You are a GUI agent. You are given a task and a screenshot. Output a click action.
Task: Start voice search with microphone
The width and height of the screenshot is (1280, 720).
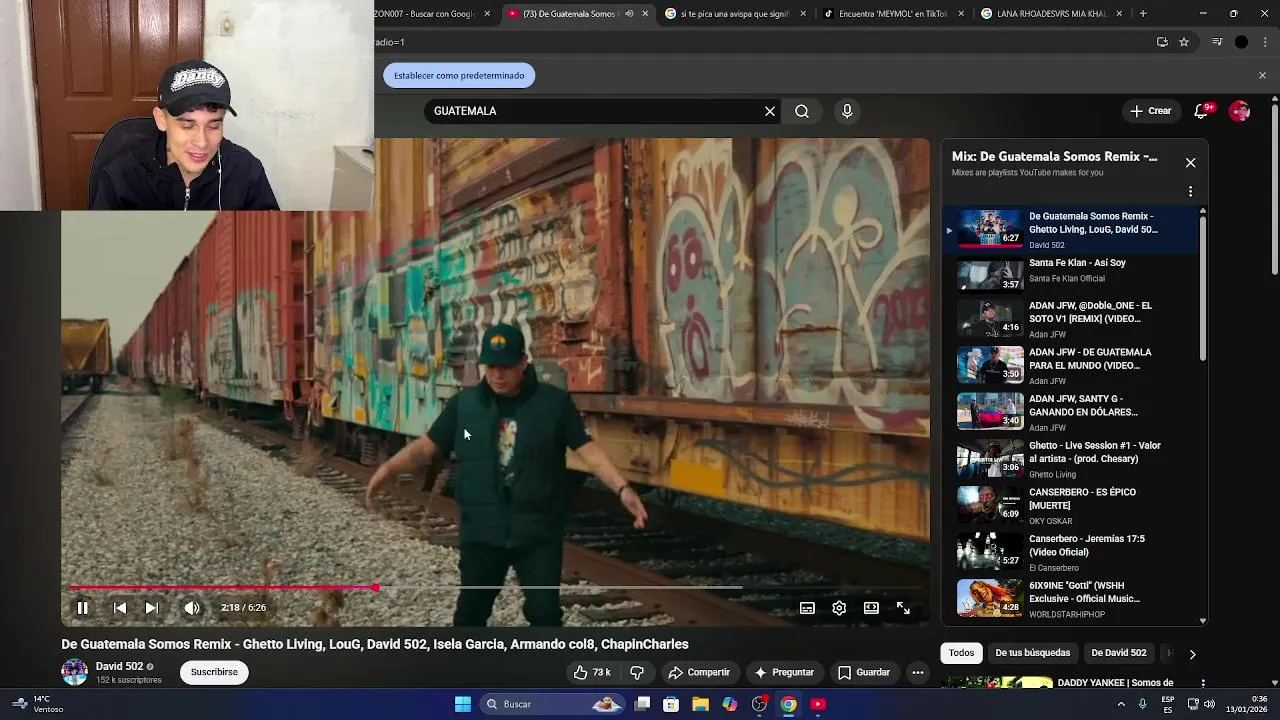tap(847, 111)
